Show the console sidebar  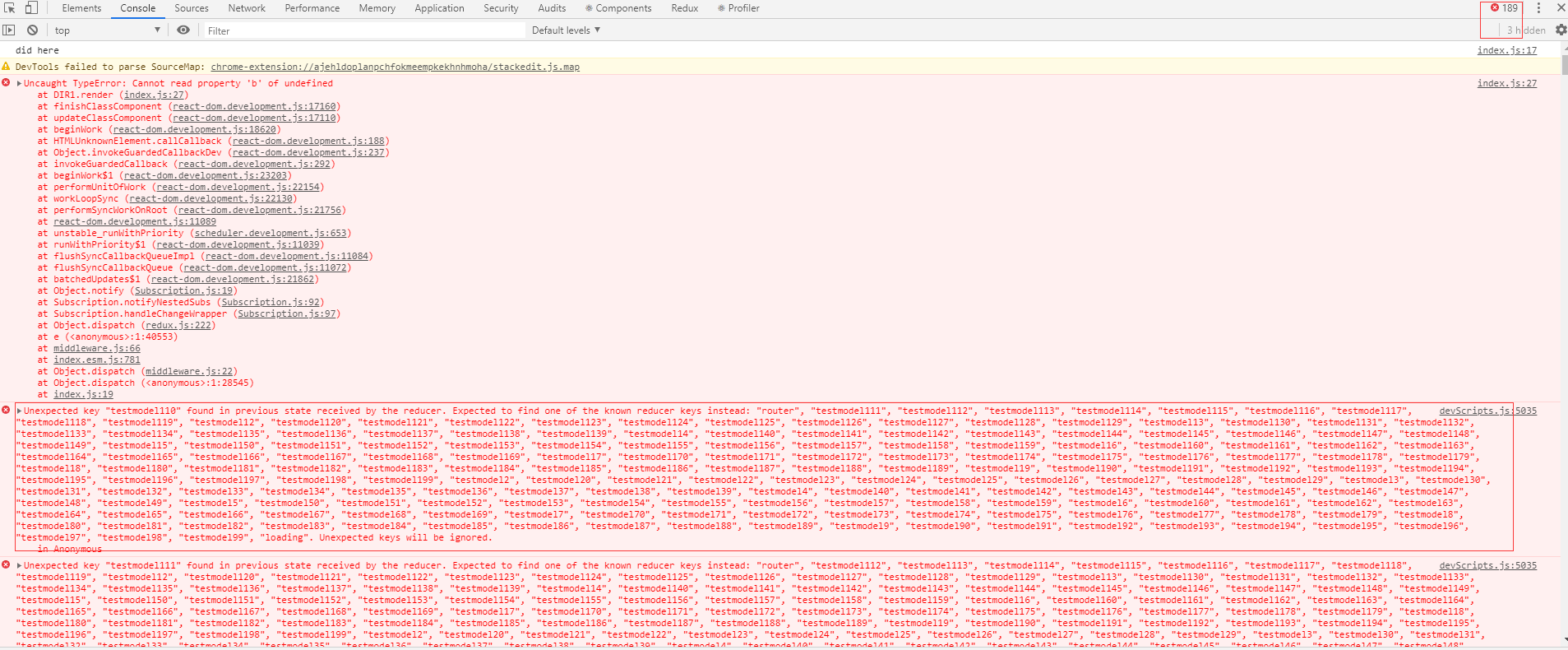click(9, 30)
